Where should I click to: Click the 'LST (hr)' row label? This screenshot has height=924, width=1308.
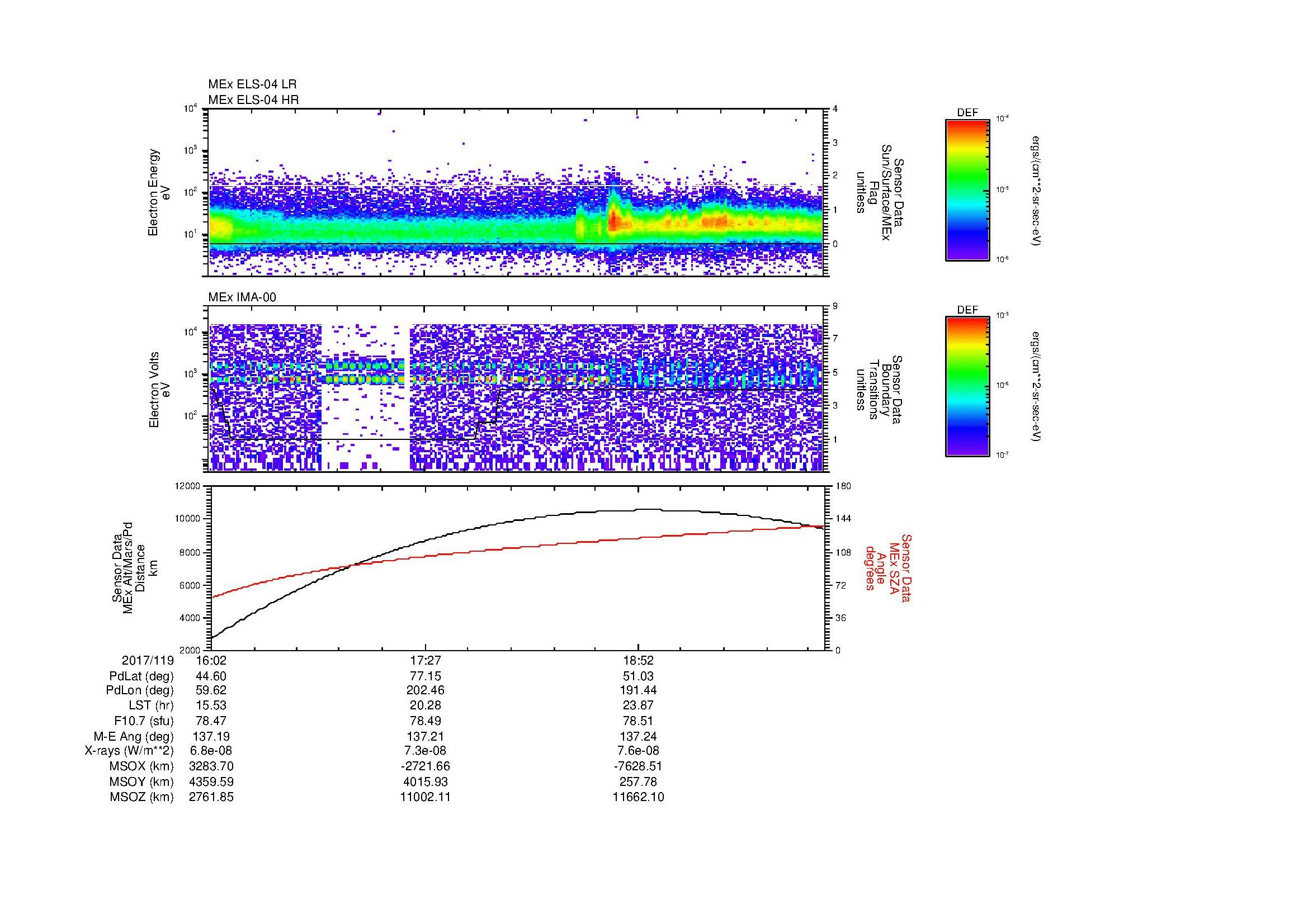tap(151, 705)
